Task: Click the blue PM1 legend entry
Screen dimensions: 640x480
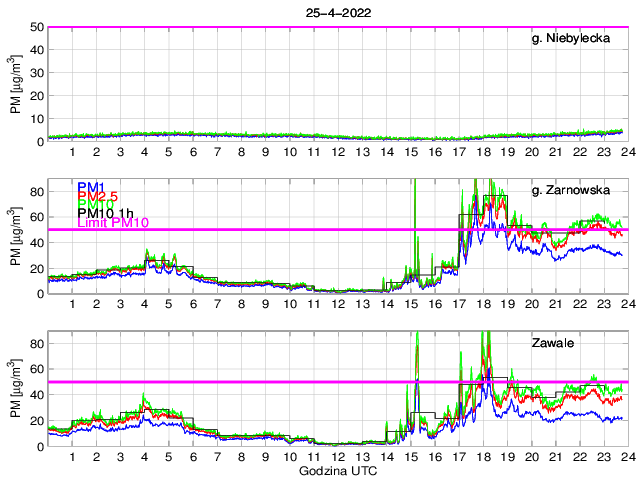Action: (x=91, y=186)
